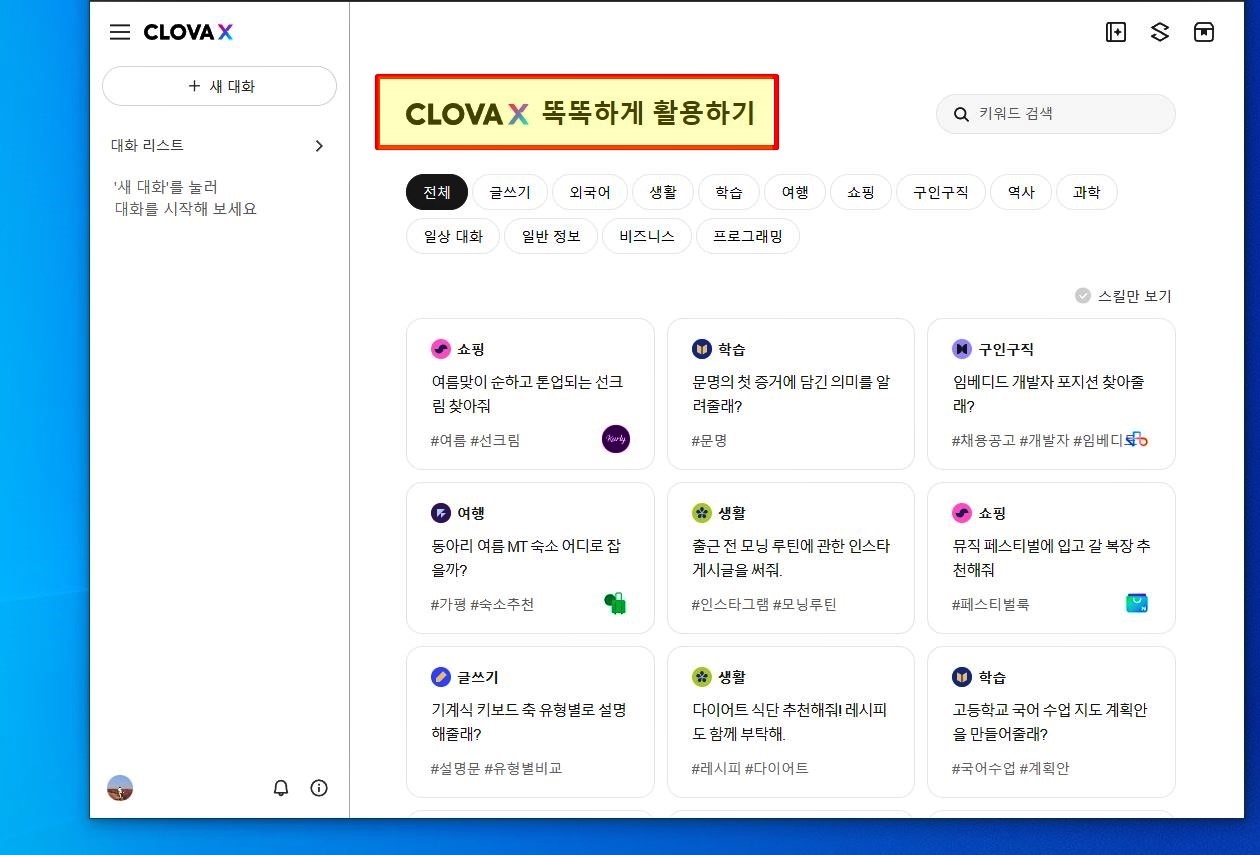Click the 쇼핑 icon on festival outfit card
Viewport: 1260px width, 855px height.
(x=962, y=513)
